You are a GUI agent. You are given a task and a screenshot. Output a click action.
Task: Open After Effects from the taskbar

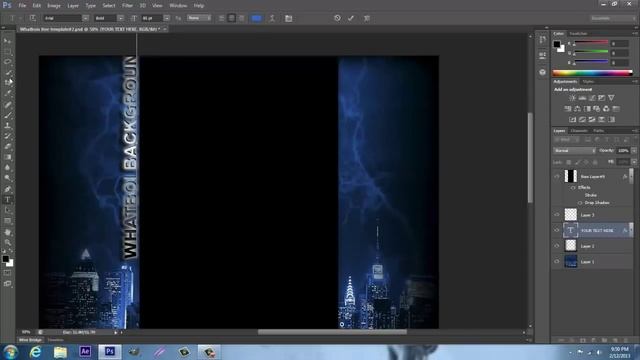point(85,351)
